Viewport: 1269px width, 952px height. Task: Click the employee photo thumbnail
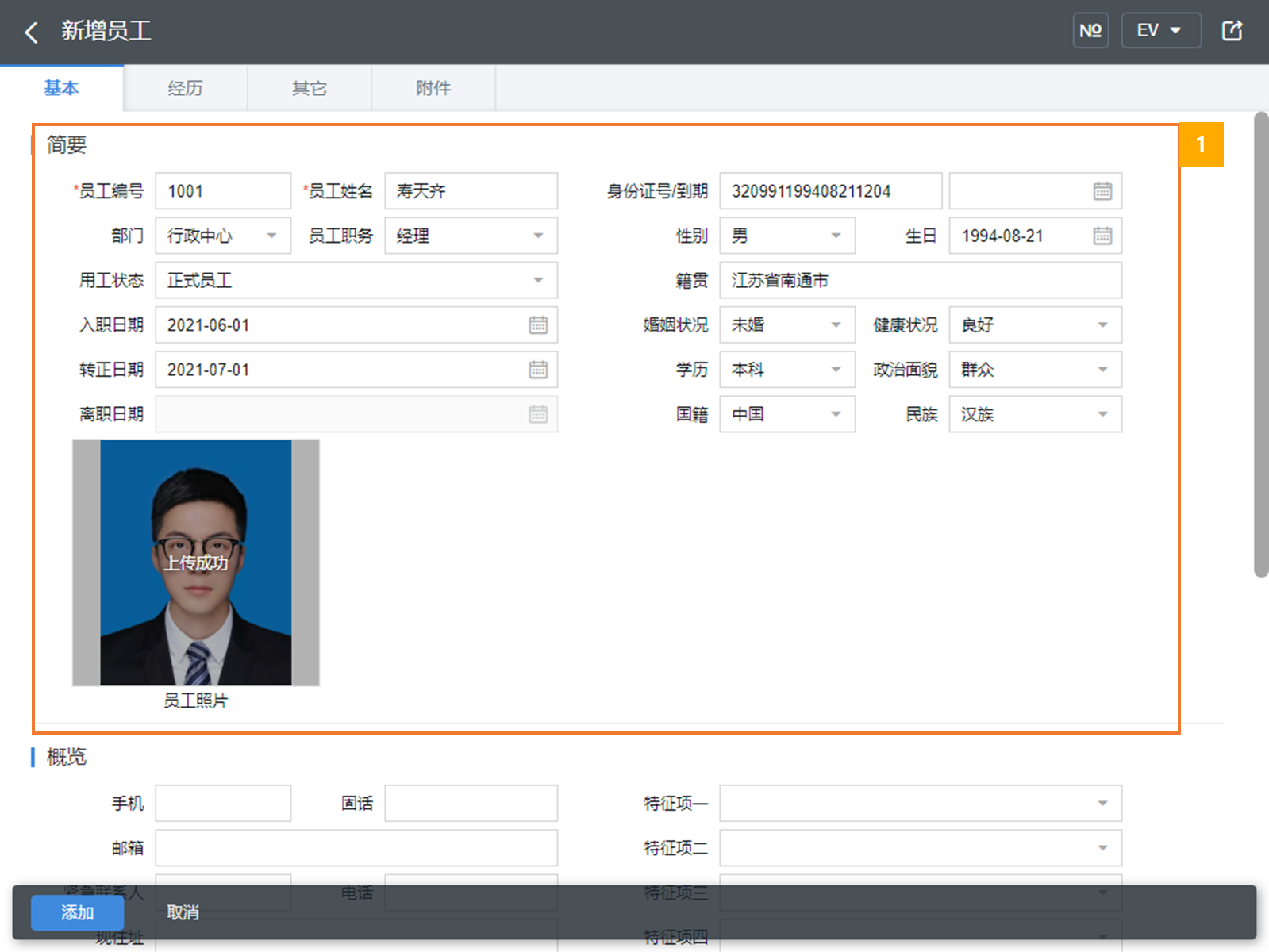pos(196,562)
